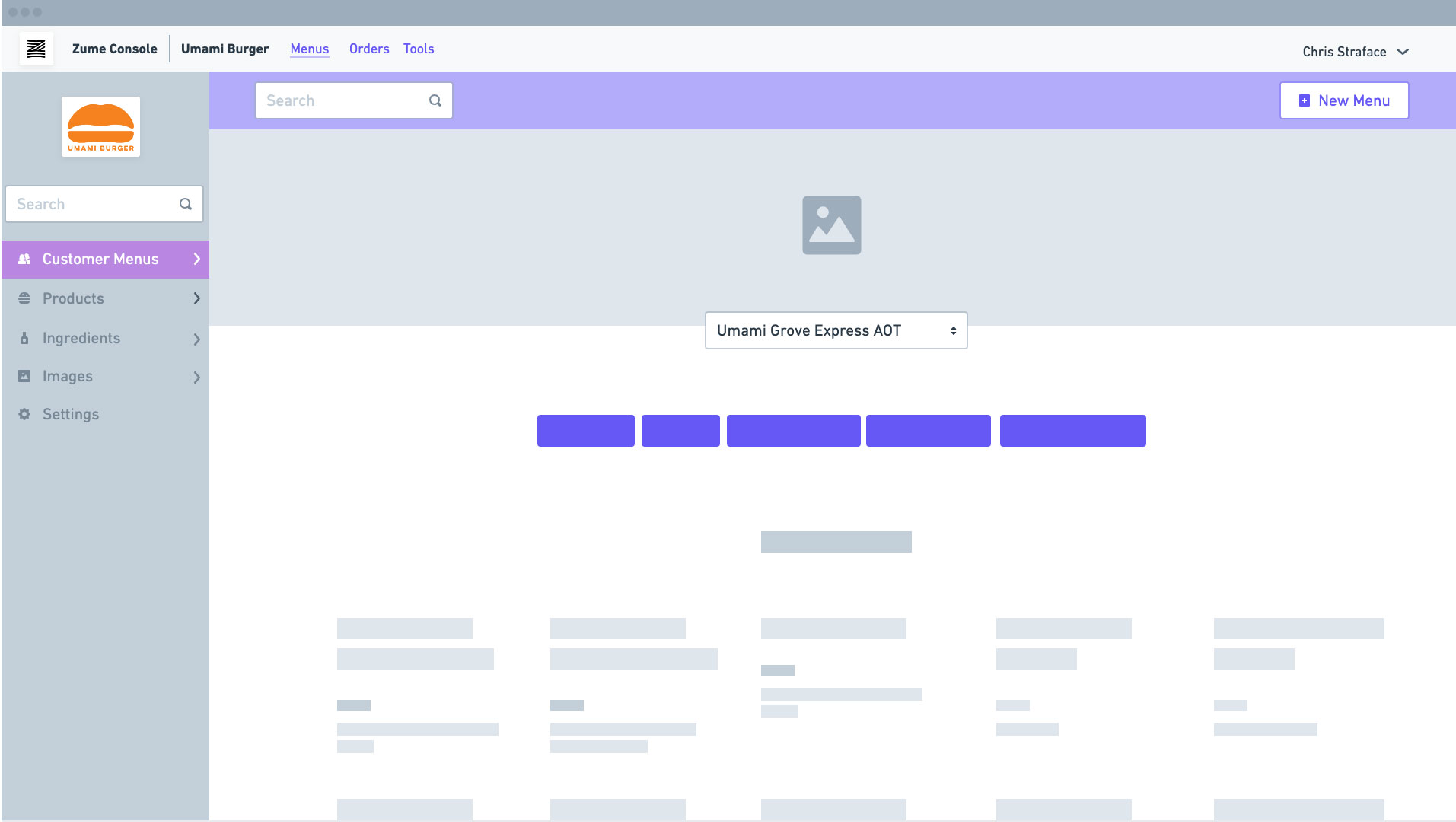Open Settings in the sidebar
Screen dimensions: 1456x822
tap(105, 414)
